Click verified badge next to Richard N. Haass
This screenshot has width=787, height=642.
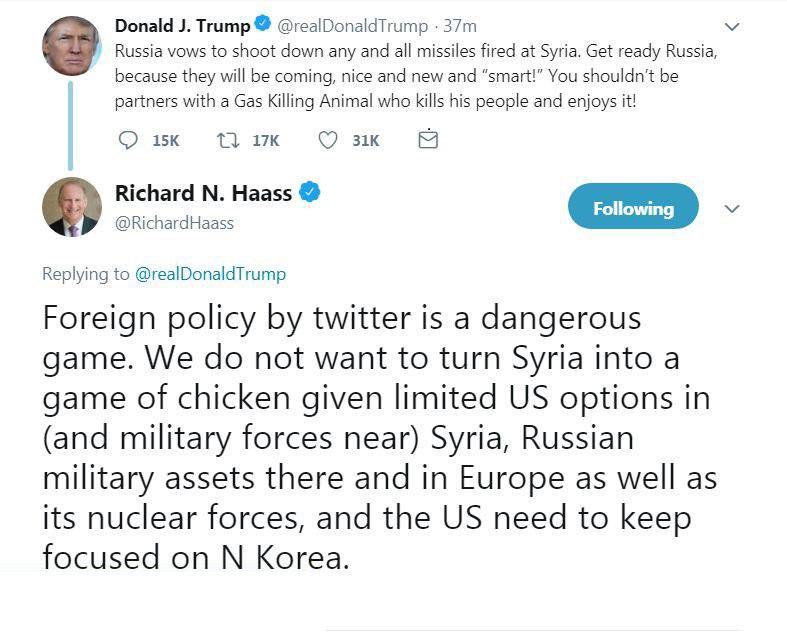310,193
